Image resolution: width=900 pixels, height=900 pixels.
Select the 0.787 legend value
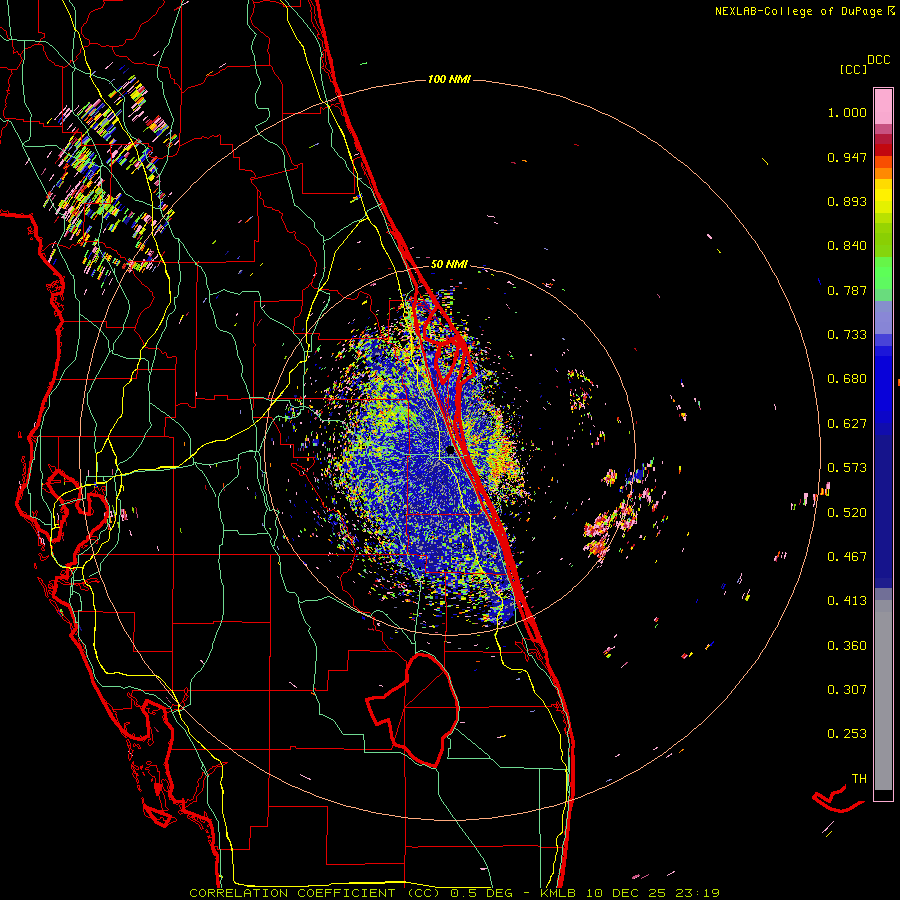(847, 290)
